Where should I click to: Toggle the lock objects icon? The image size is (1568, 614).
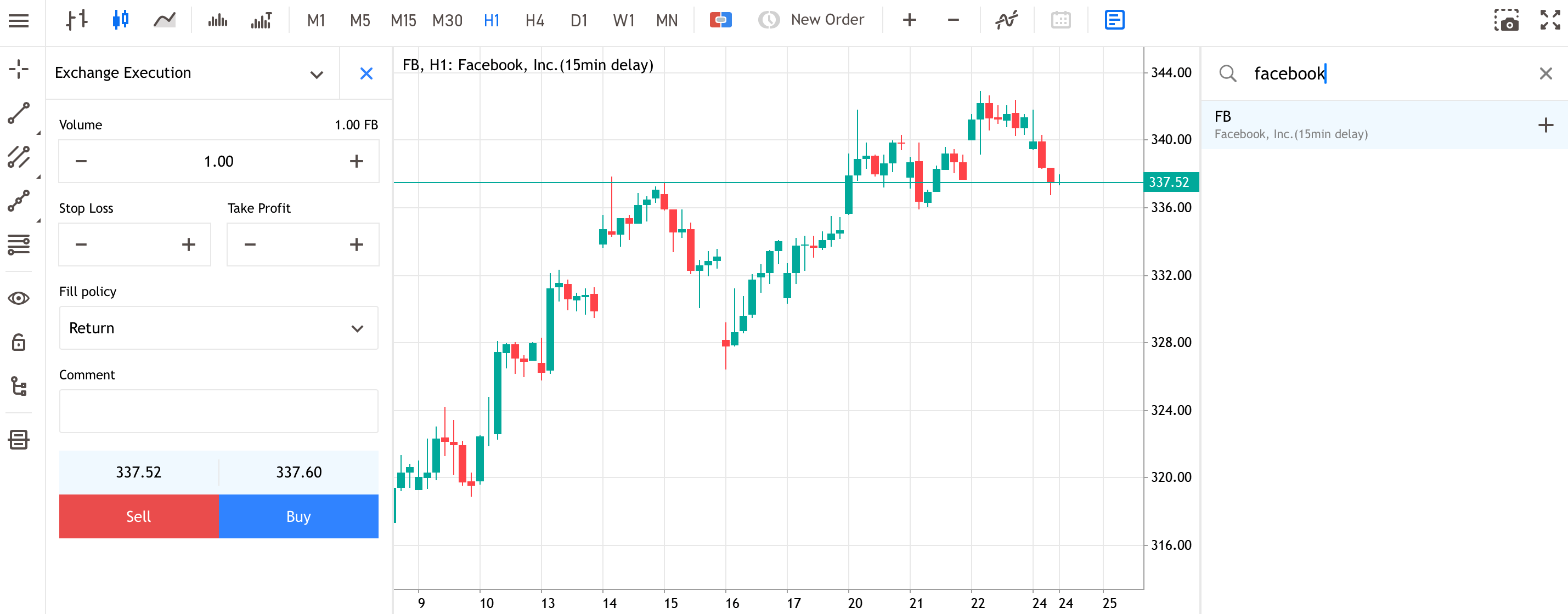coord(19,342)
